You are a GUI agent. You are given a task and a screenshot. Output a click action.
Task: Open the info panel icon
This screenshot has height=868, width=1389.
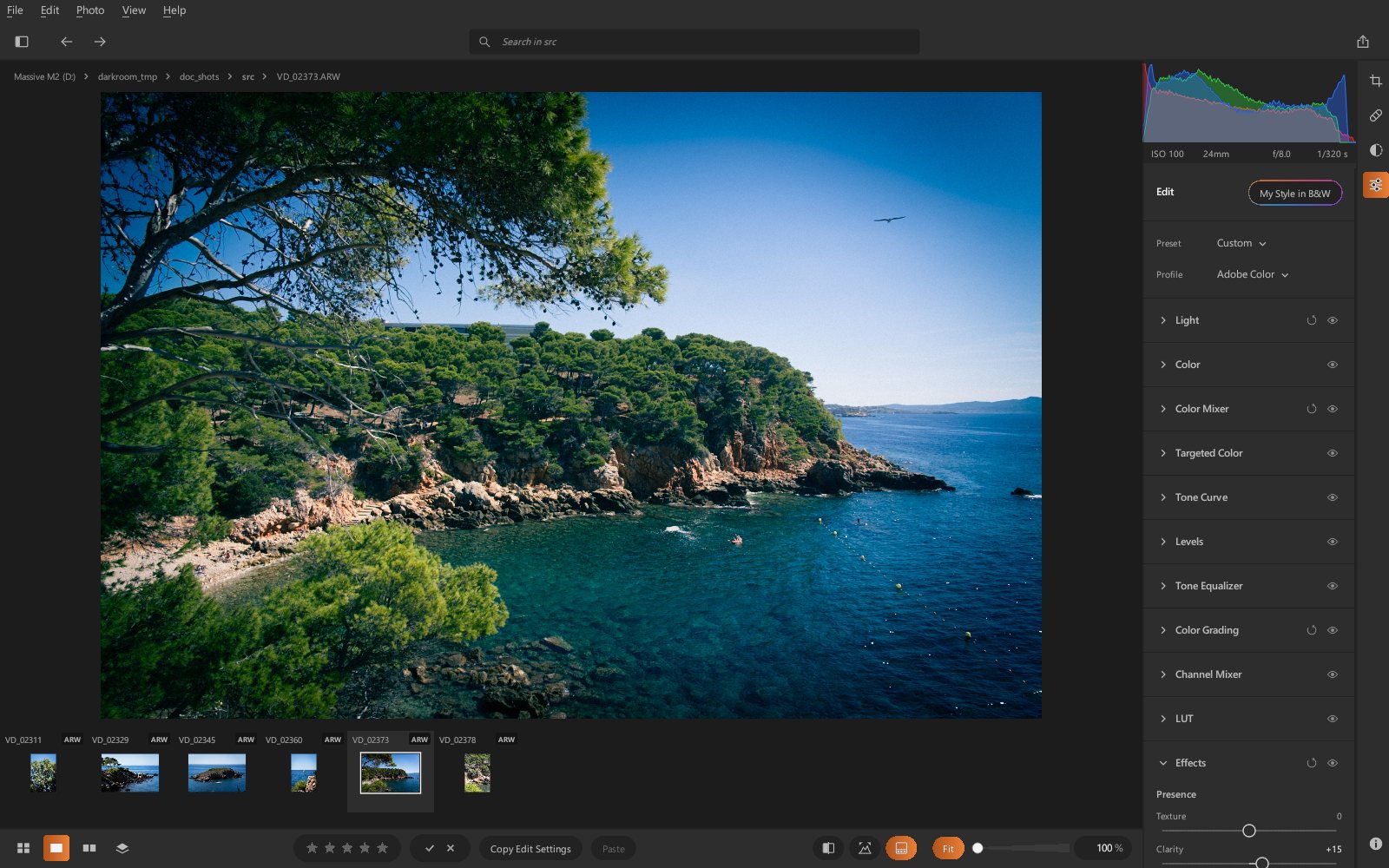click(1376, 844)
